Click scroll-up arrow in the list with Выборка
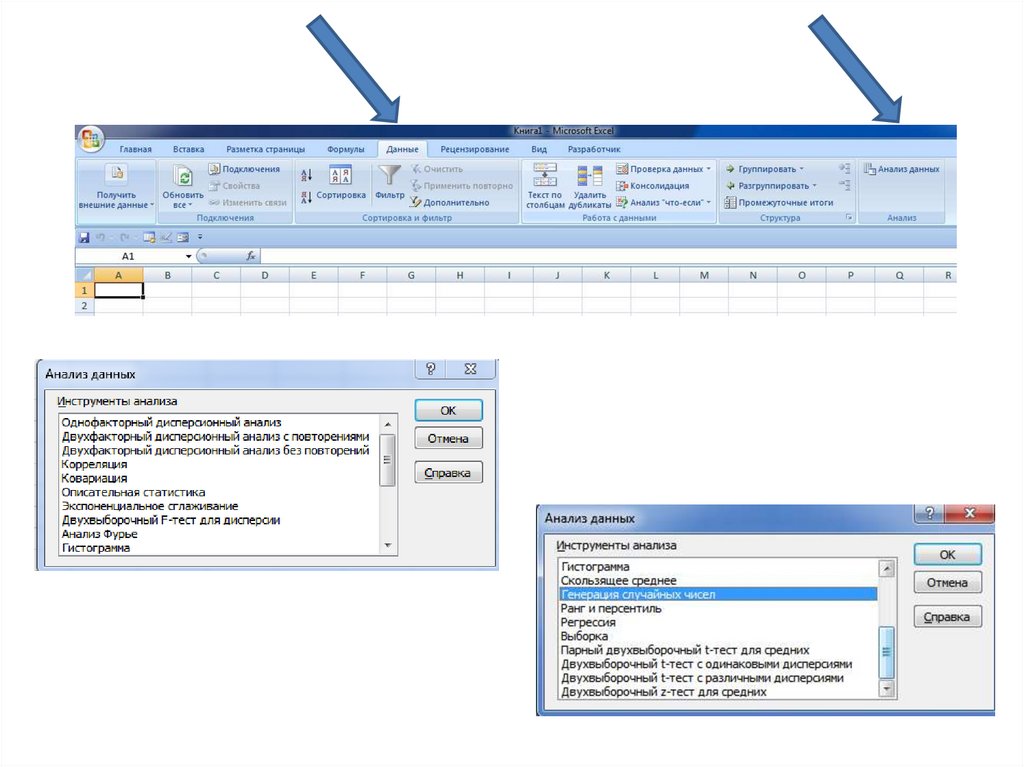 [887, 568]
